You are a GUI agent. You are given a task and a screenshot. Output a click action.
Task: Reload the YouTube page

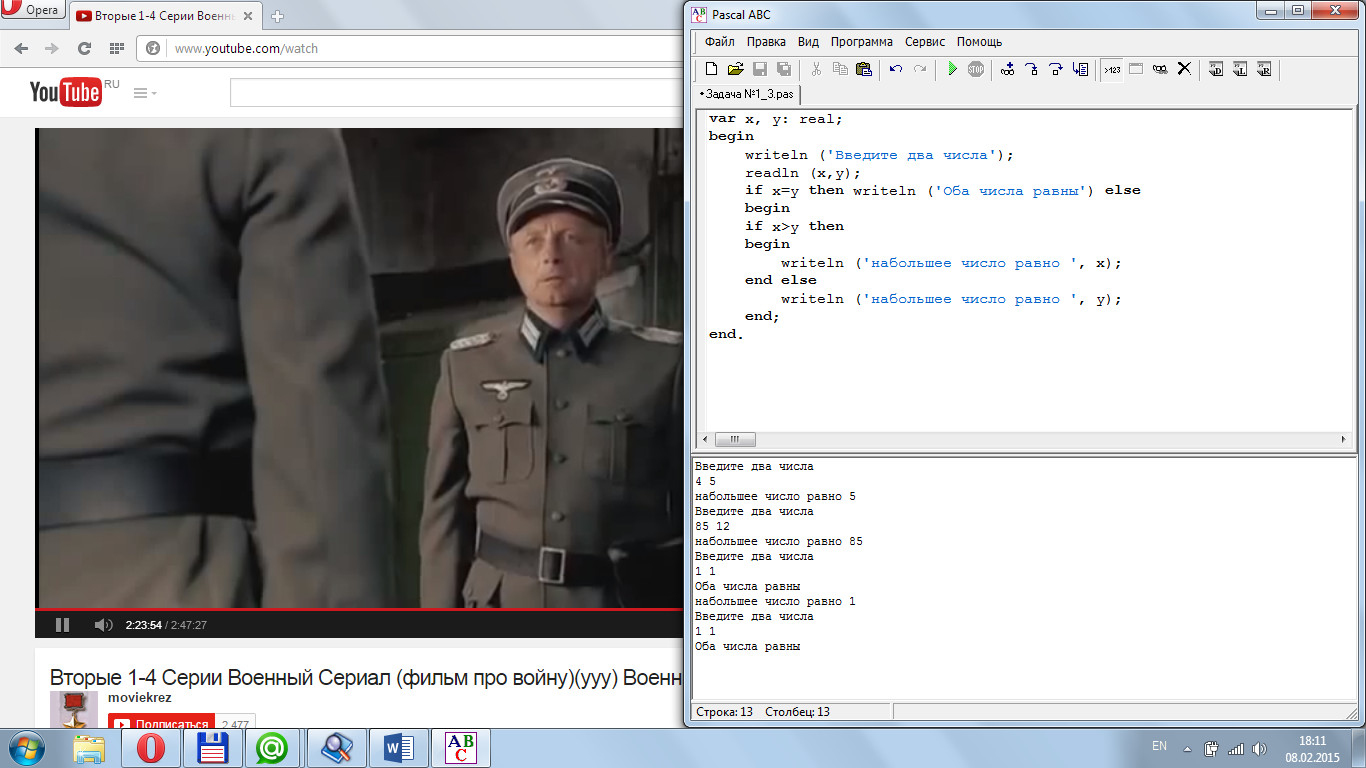pos(84,48)
